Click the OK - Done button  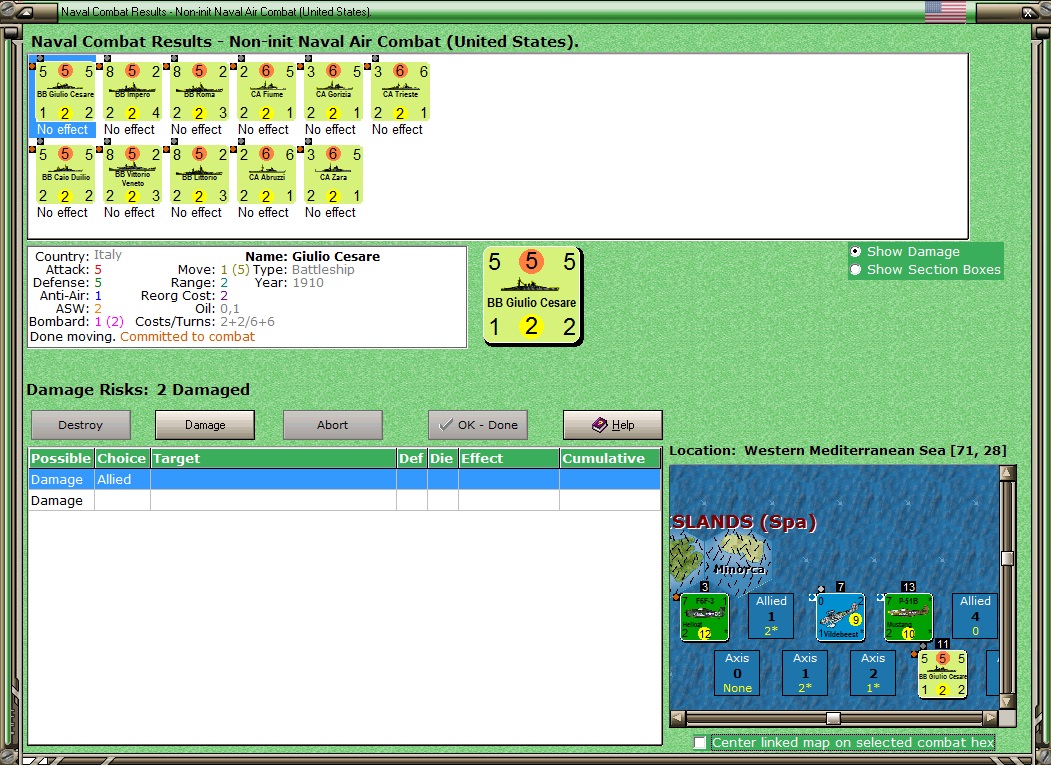(478, 425)
